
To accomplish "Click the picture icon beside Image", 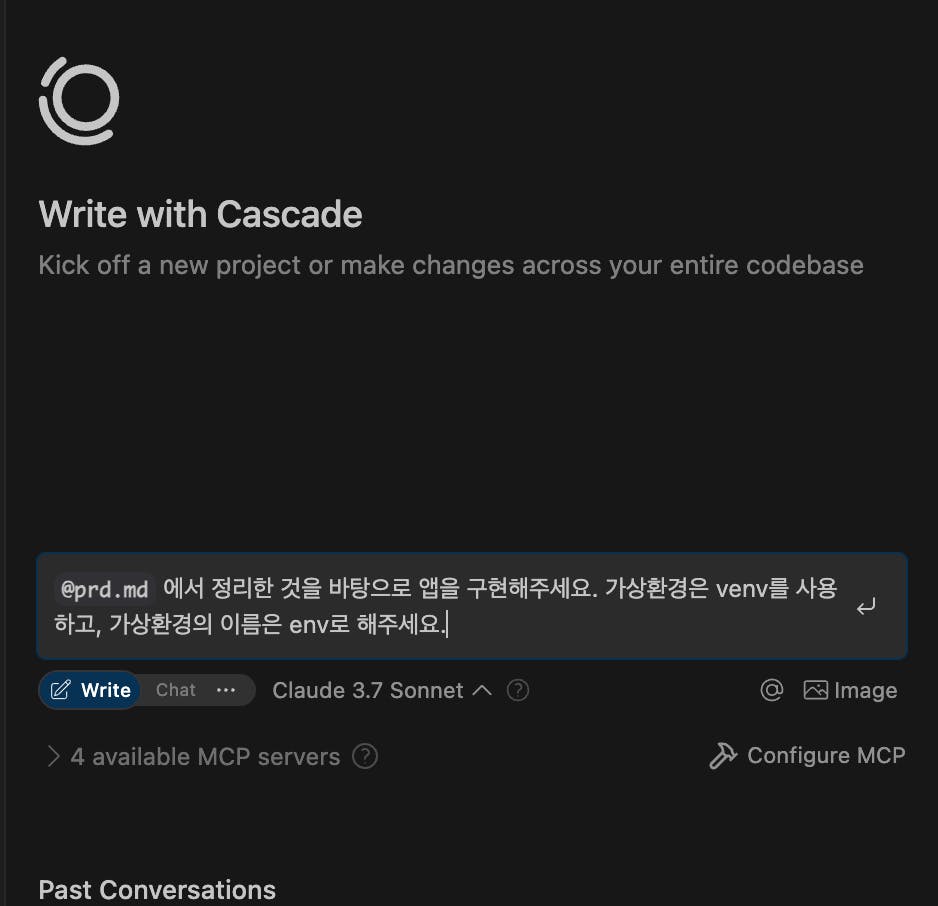I will [816, 690].
